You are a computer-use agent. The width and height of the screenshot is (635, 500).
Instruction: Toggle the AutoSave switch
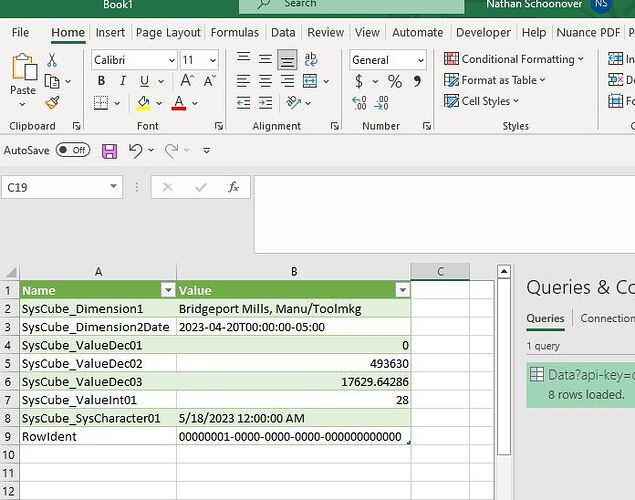click(73, 150)
